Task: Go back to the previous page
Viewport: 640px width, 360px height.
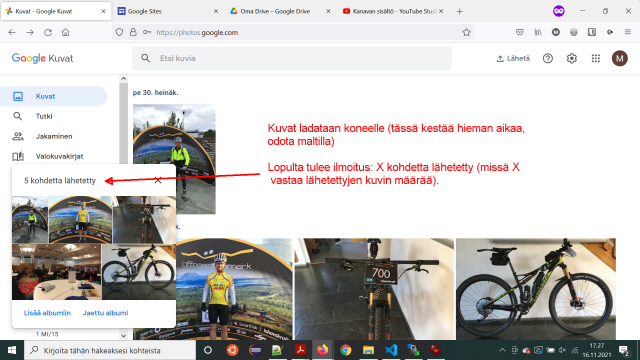Action: 12,32
